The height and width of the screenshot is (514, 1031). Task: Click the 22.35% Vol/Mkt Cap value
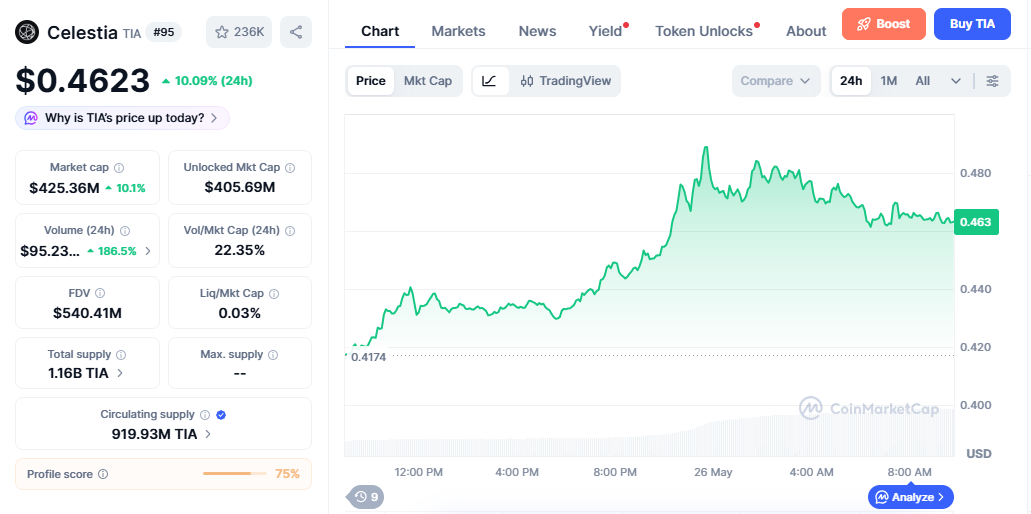pos(240,250)
